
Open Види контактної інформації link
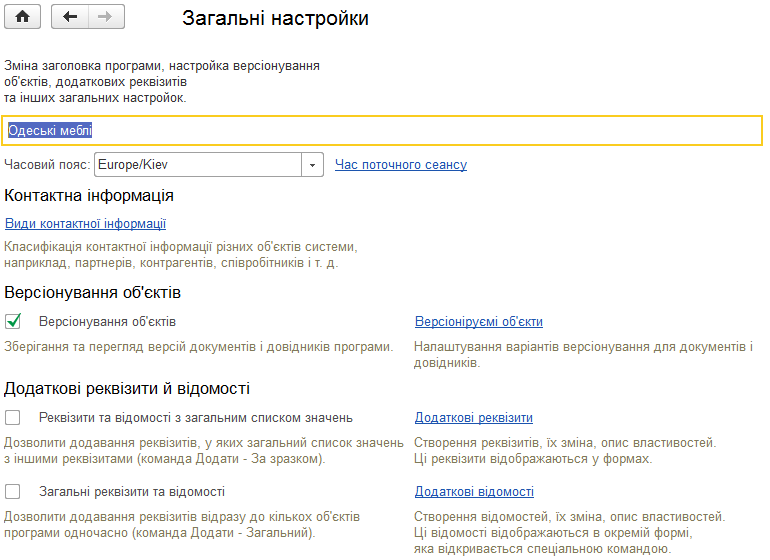coord(85,224)
